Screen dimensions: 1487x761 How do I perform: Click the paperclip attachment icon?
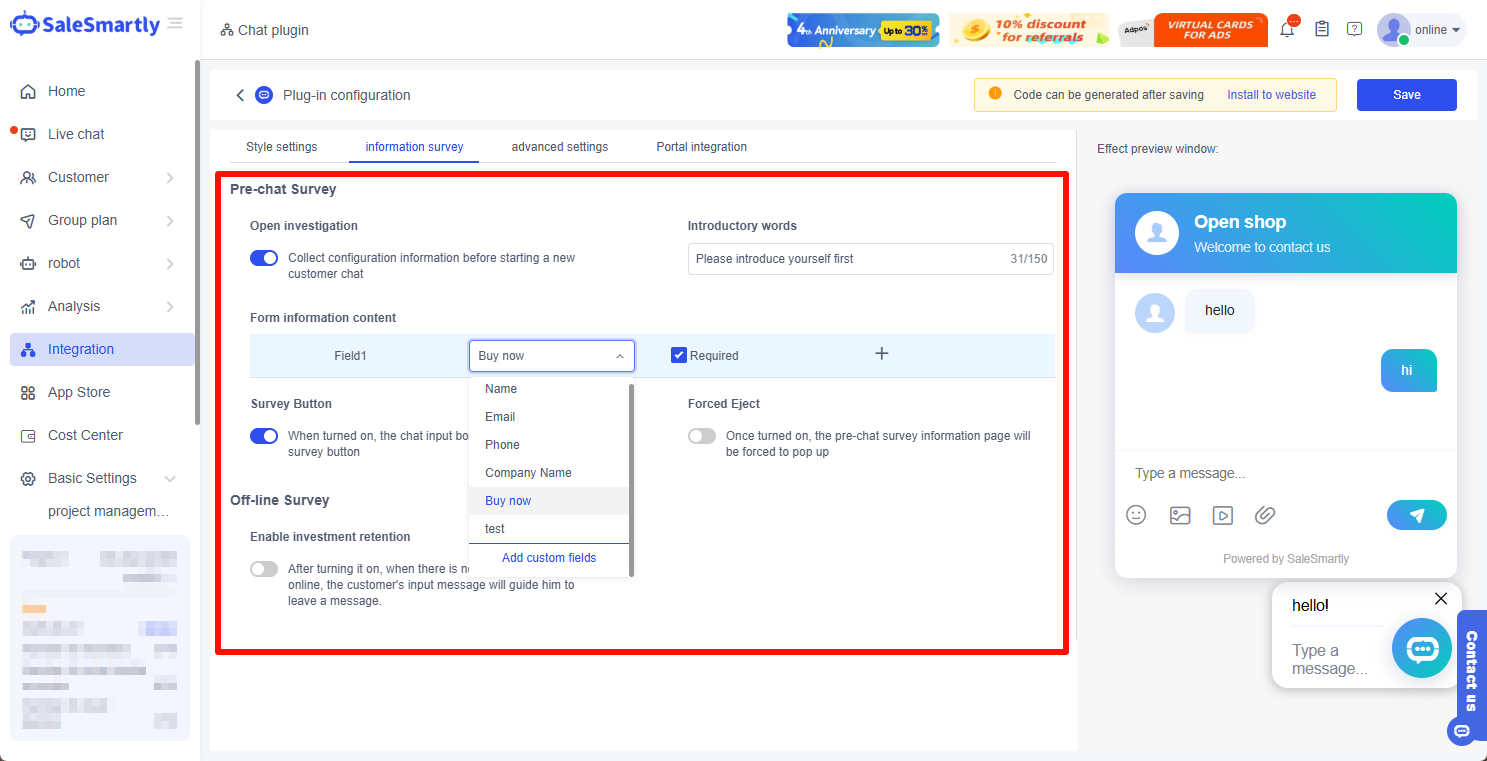pos(1265,515)
